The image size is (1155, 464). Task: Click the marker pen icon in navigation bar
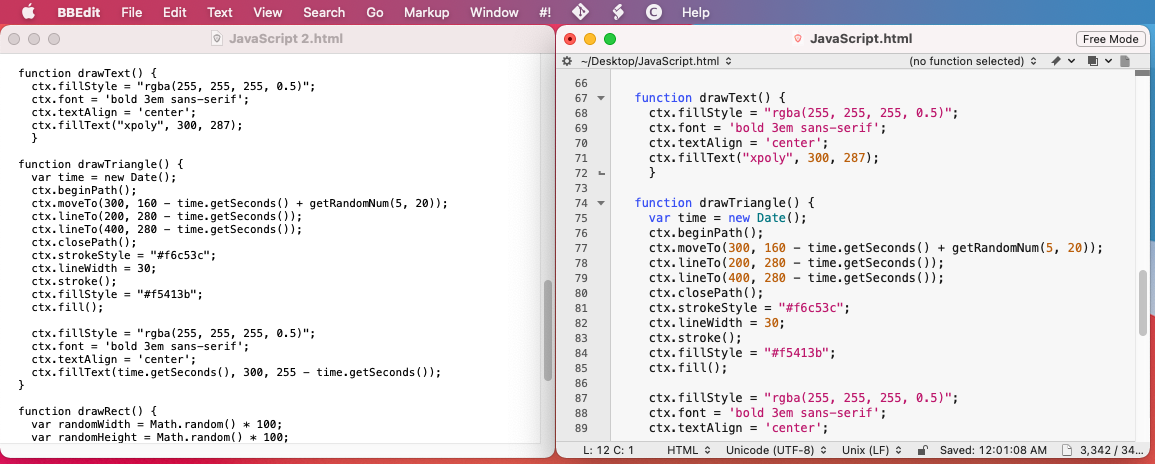[x=1056, y=61]
